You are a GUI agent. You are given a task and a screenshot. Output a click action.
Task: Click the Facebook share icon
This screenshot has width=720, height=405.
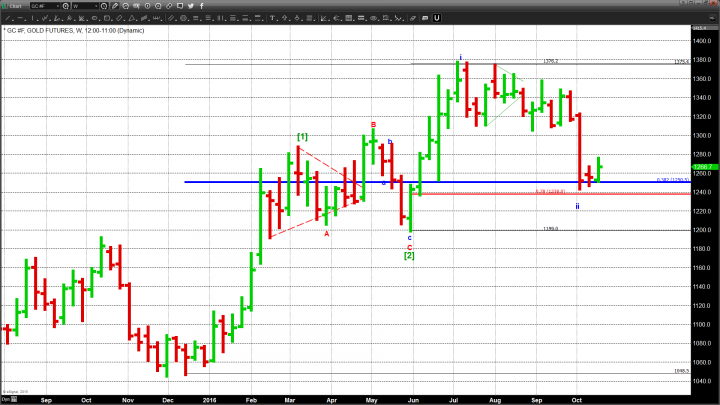coord(202,6)
